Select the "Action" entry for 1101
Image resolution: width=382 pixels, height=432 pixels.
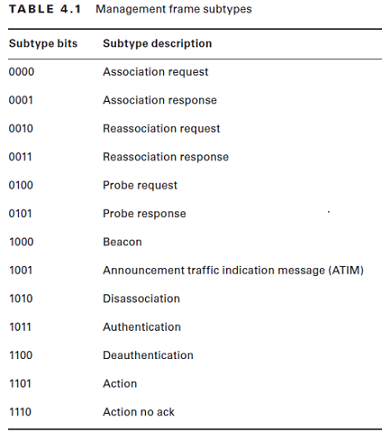[x=120, y=384]
